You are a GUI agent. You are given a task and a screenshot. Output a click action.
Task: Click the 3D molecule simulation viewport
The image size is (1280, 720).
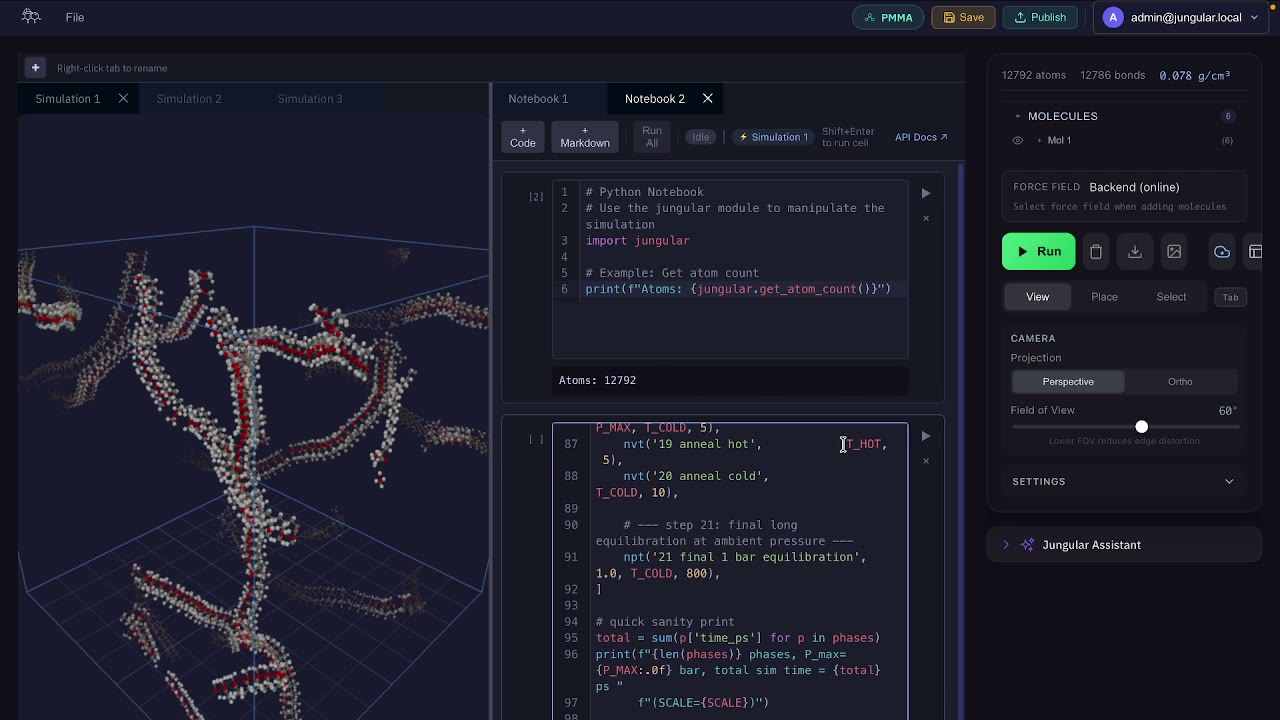pyautogui.click(x=253, y=416)
